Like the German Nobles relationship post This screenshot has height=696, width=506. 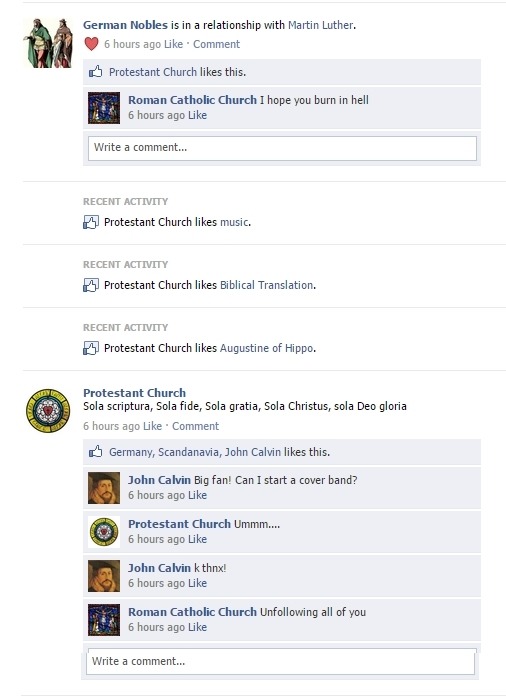(x=173, y=44)
